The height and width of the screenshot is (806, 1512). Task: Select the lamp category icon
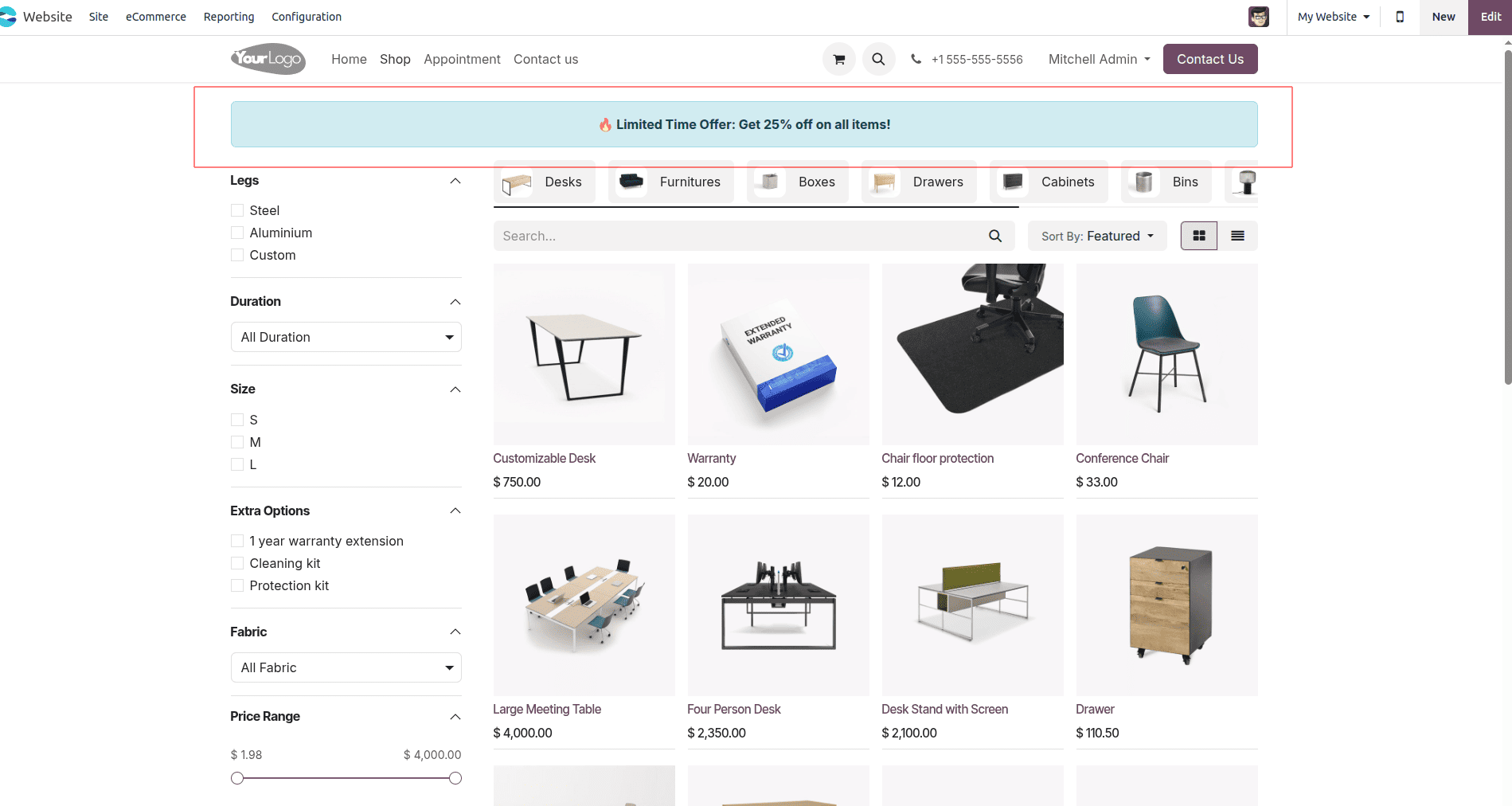1246,182
